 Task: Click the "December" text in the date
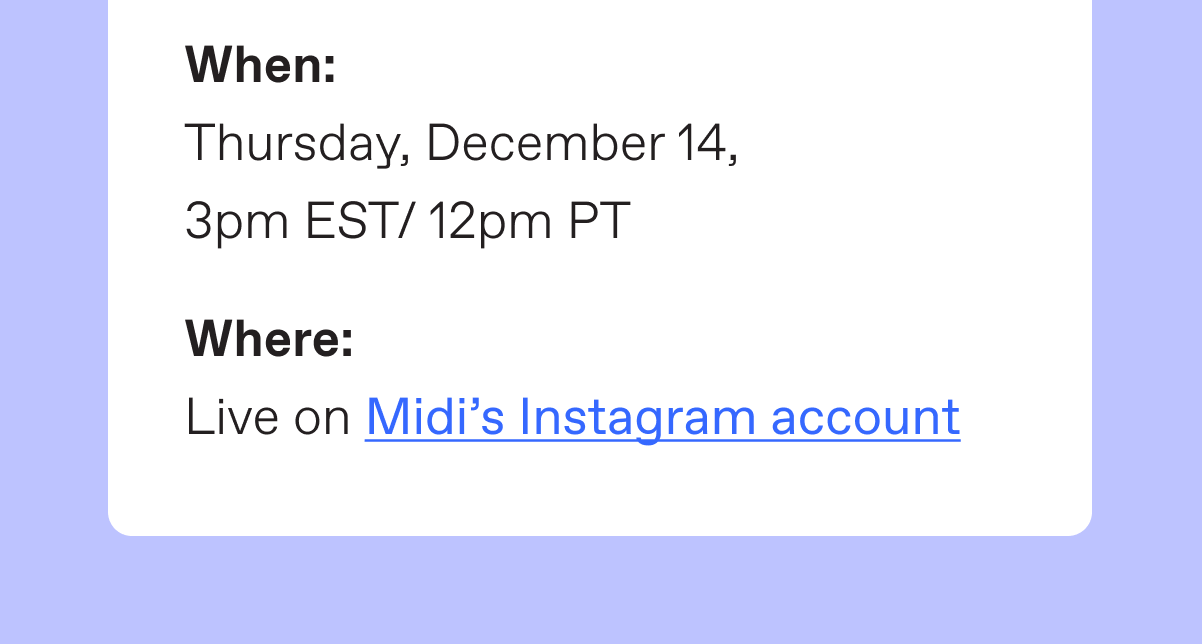click(545, 143)
